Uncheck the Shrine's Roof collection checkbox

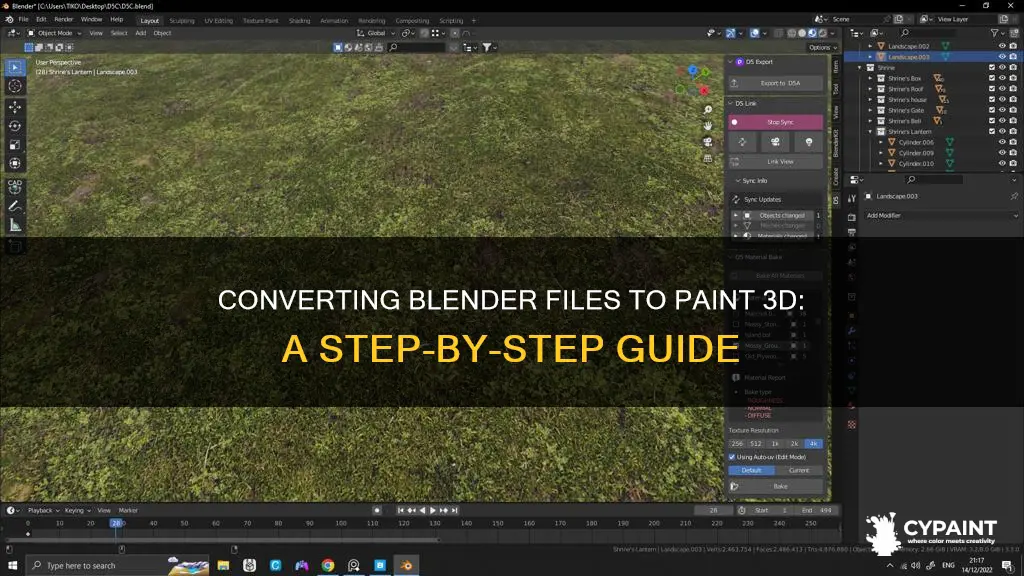pos(991,89)
